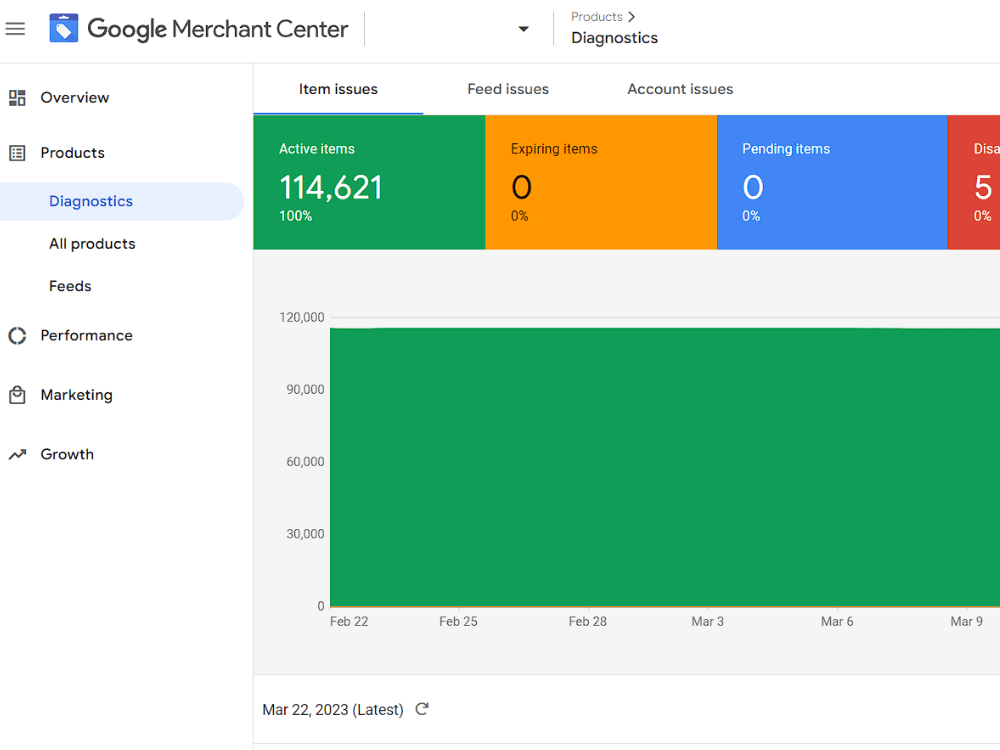Open the Account issues tab
This screenshot has height=750, width=1000.
680,89
